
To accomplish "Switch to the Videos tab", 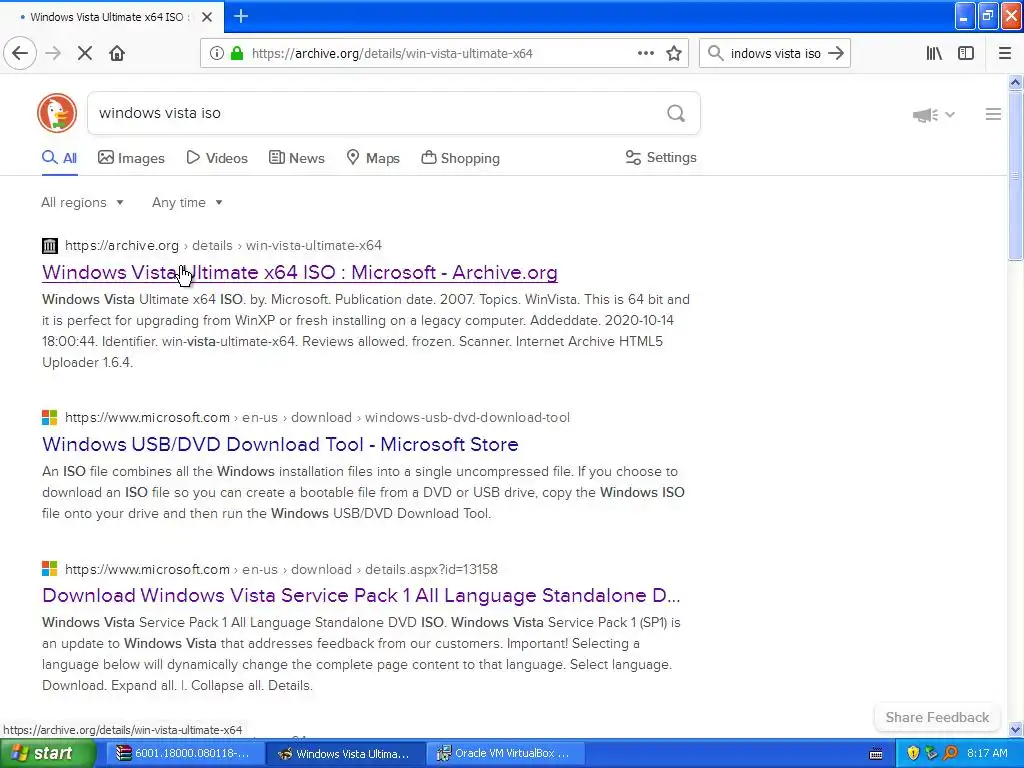I will [217, 158].
